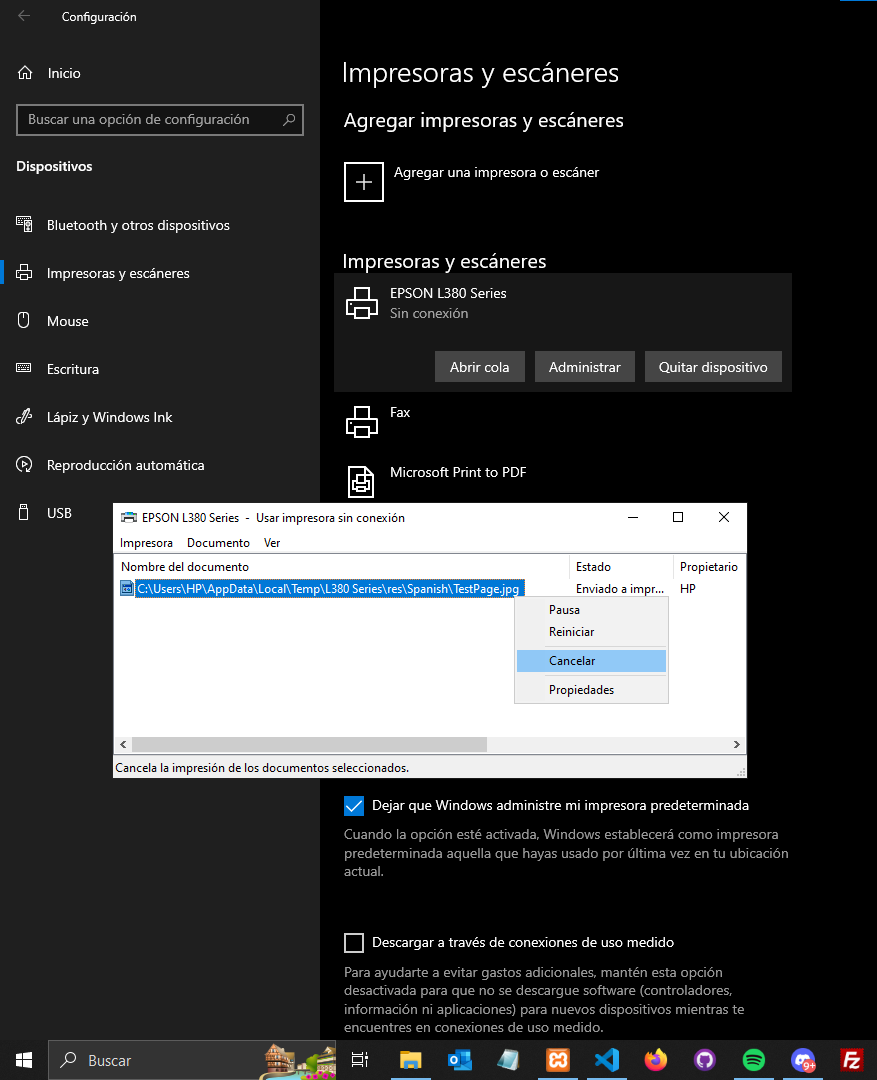
Task: Open GitHub Desktop from taskbar
Action: 705,1060
